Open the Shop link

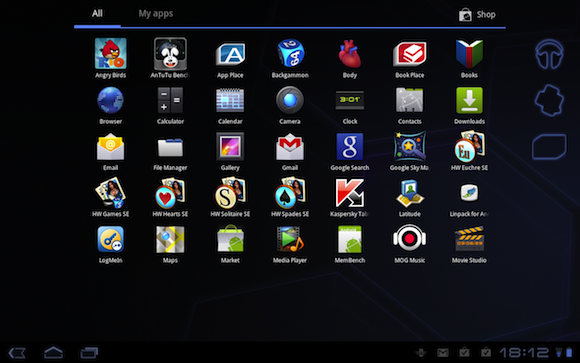477,15
